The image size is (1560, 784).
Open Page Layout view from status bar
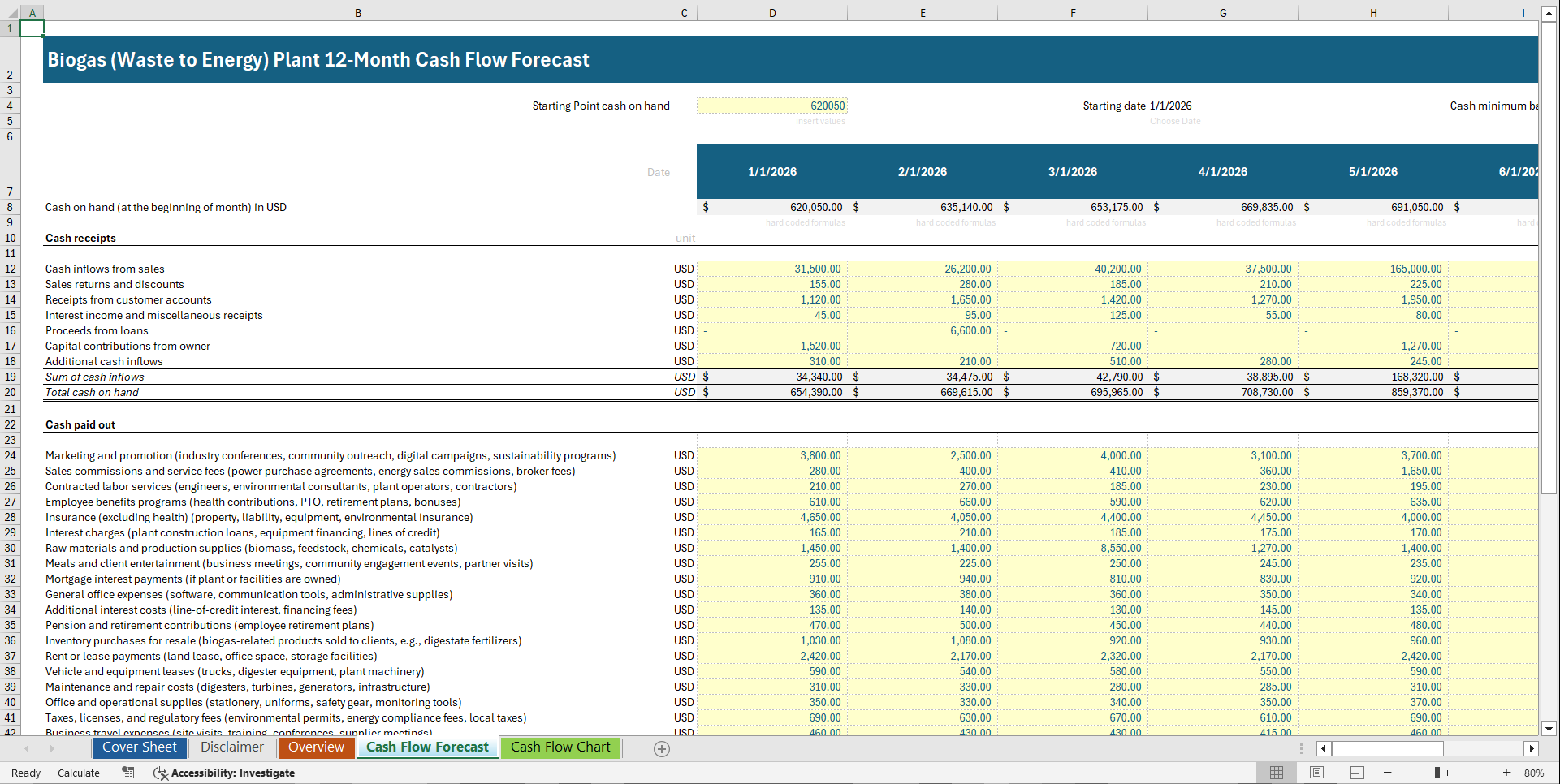[x=1316, y=773]
